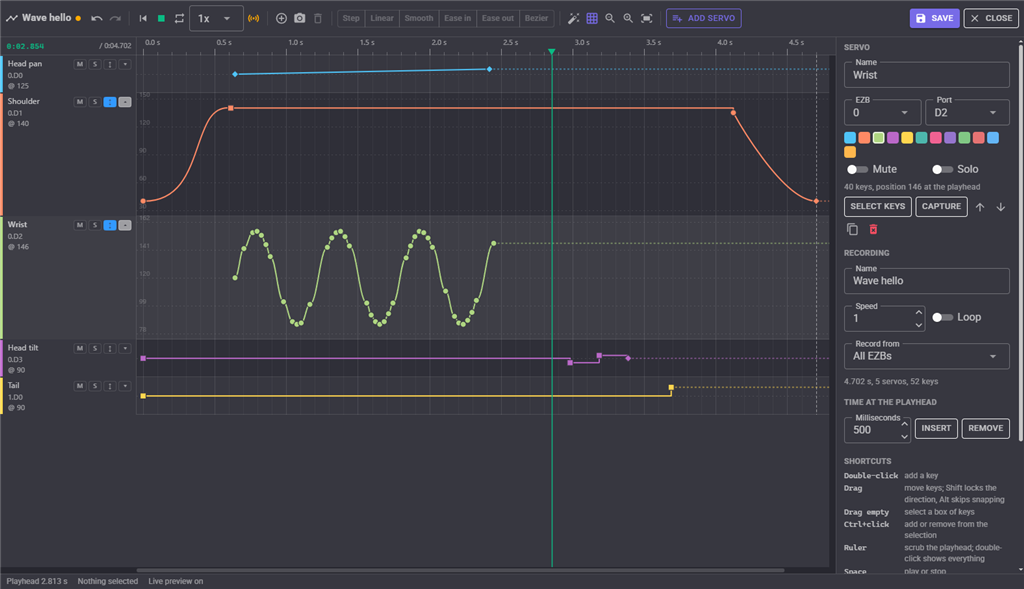The width and height of the screenshot is (1024, 589).
Task: Open the EZB index dropdown
Action: (x=882, y=112)
